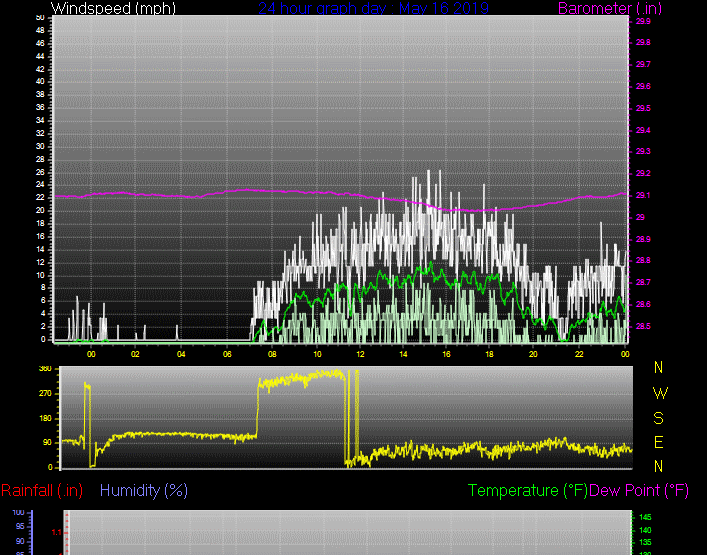707x555 pixels.
Task: Click windspeed scale value 32
Action: (x=40, y=133)
